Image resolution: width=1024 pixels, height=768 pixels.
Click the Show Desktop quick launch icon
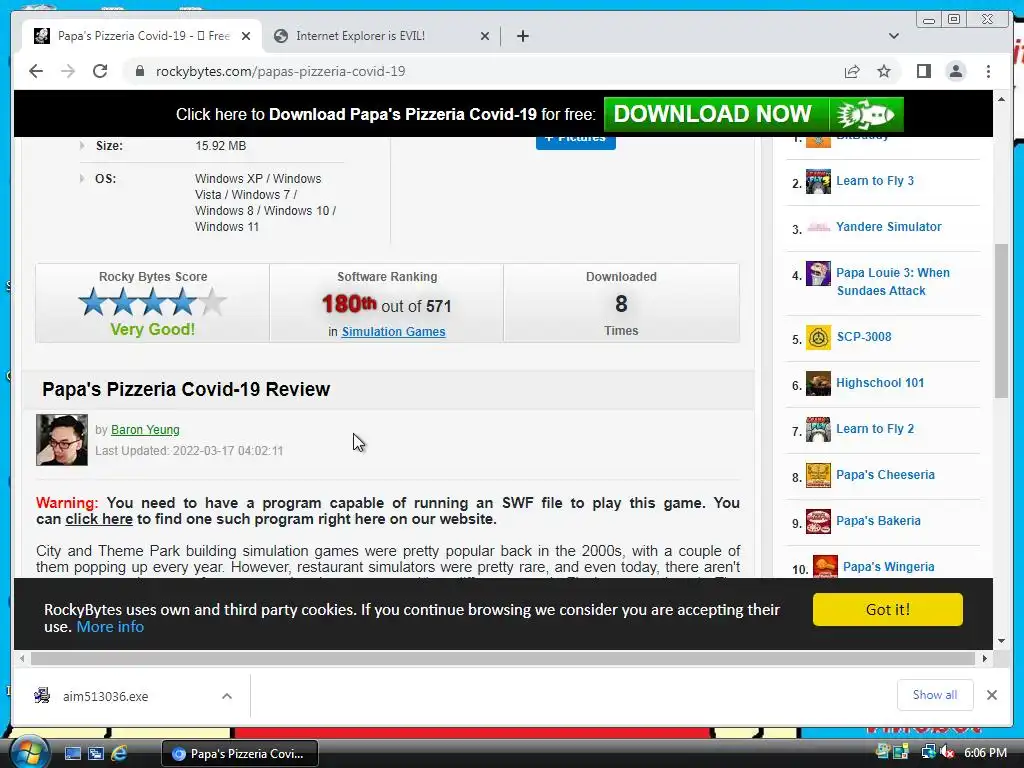tap(73, 754)
